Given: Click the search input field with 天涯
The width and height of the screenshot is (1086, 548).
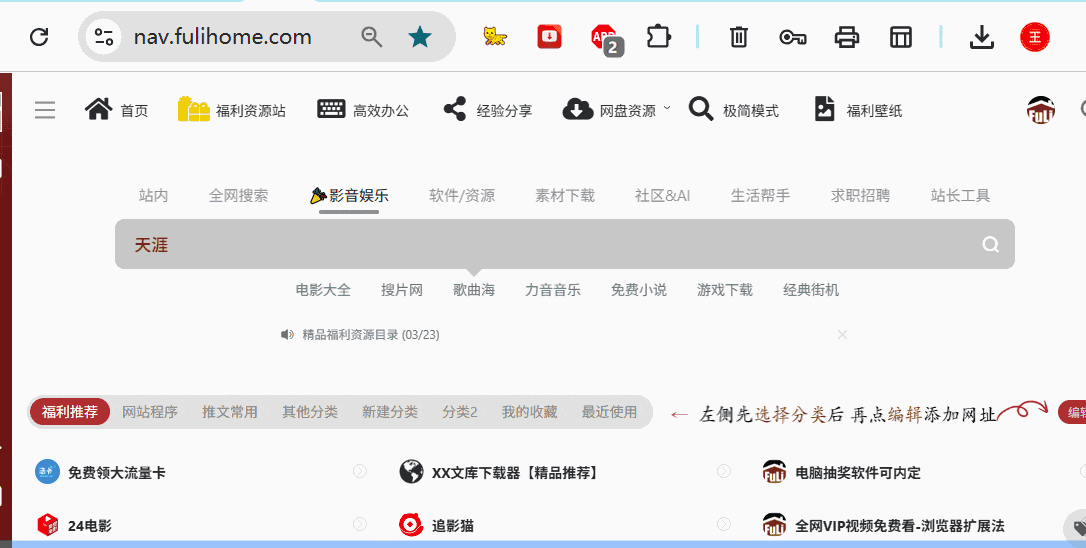Looking at the screenshot, I should (x=540, y=245).
